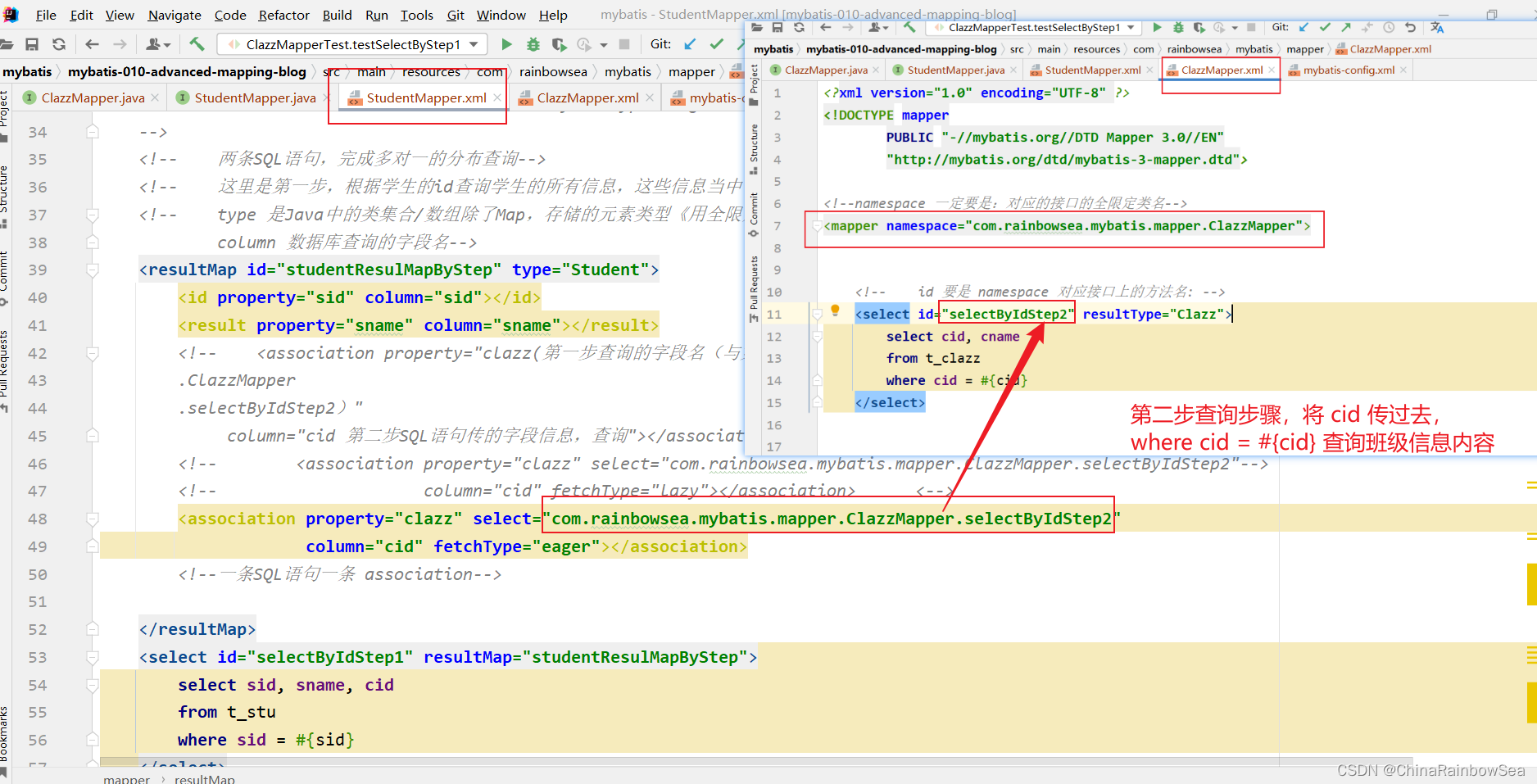This screenshot has height=784, width=1537.
Task: Collapse association fold at line 48
Action: [x=93, y=519]
